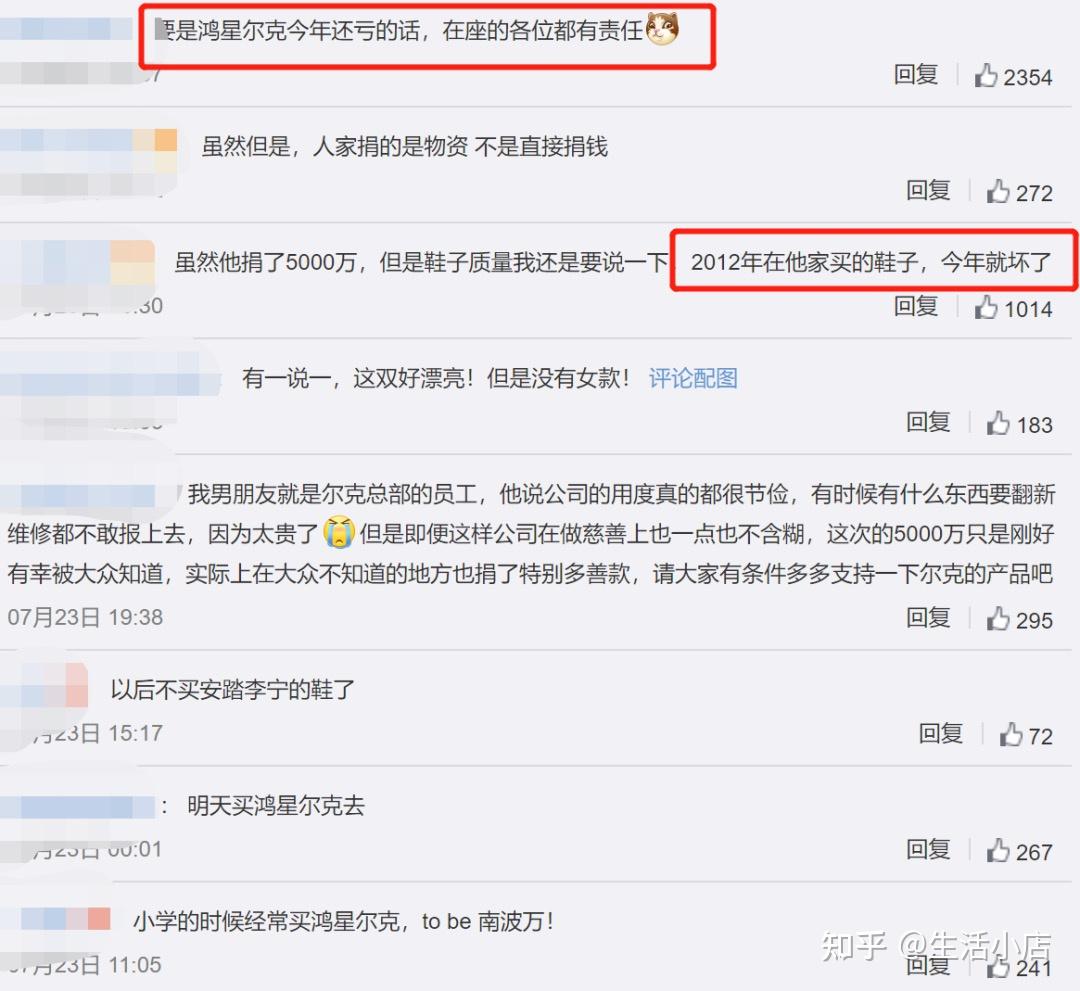This screenshot has width=1080, height=991.
Task: Reply to the 07月23日 19:38 comment
Action: pos(928,617)
